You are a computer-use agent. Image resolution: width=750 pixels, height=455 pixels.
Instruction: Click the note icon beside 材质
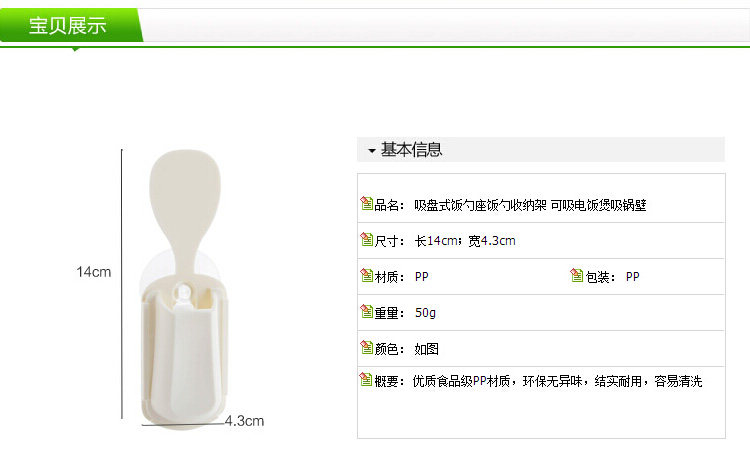(x=366, y=275)
